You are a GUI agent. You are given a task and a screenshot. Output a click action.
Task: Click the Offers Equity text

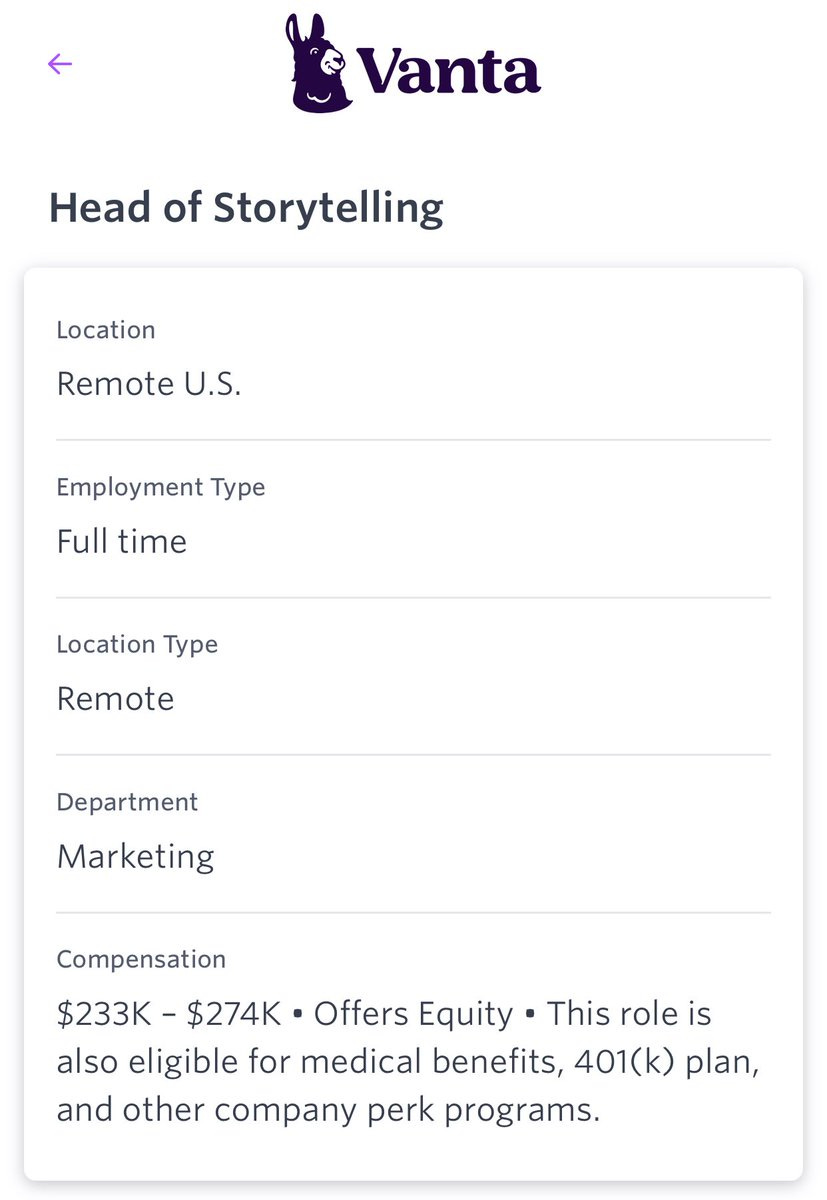(x=413, y=1014)
